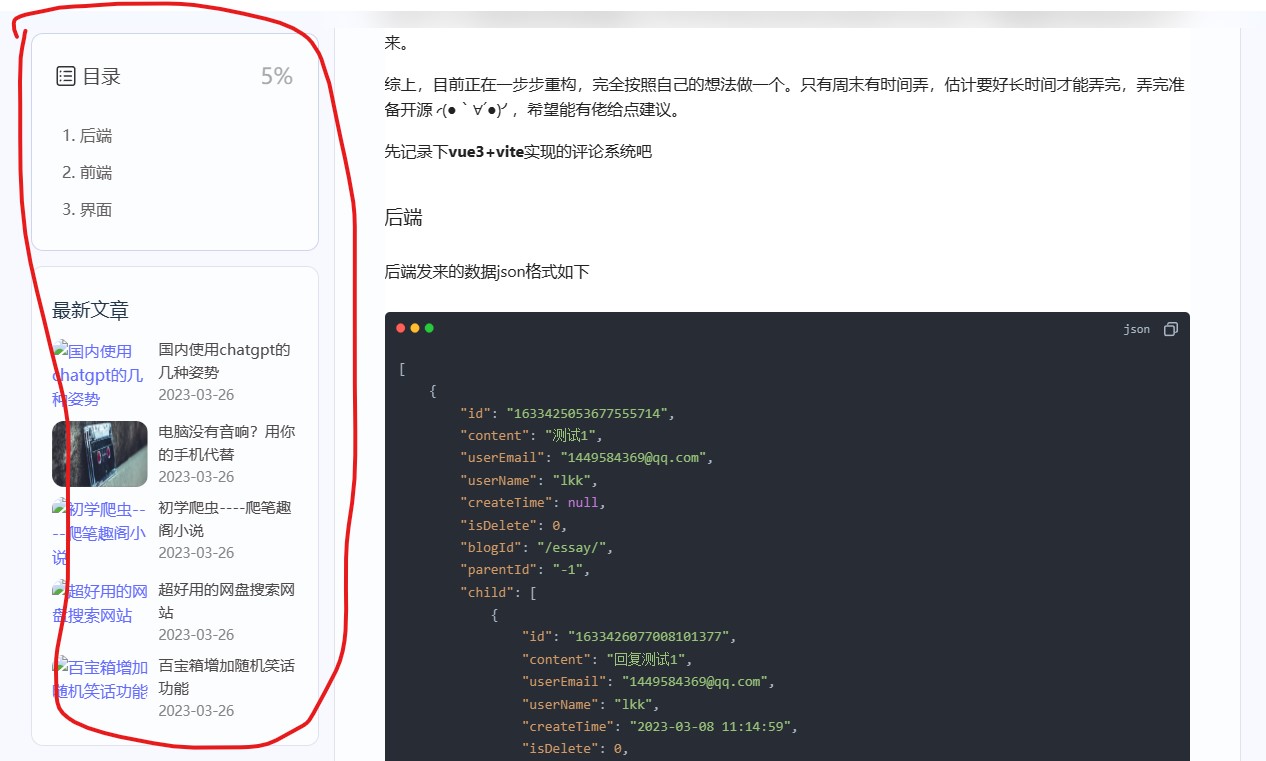1266x761 pixels.
Task: Click the json language label
Action: (x=1137, y=328)
